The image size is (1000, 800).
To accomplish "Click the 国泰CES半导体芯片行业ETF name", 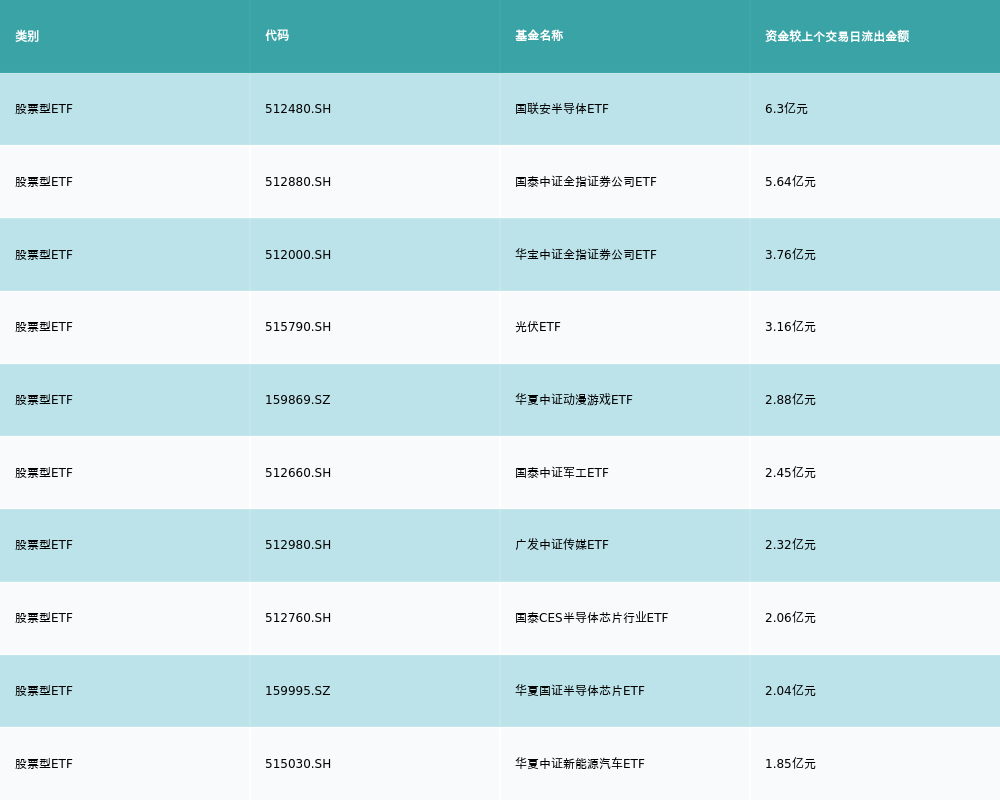I will click(x=591, y=618).
